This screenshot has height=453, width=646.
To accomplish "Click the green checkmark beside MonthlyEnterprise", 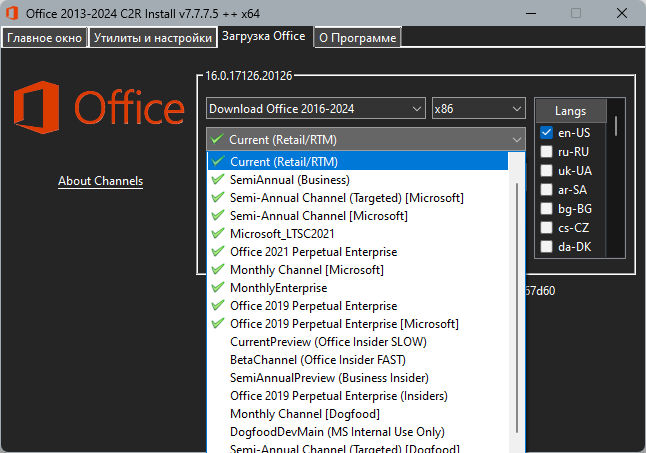I will (218, 287).
